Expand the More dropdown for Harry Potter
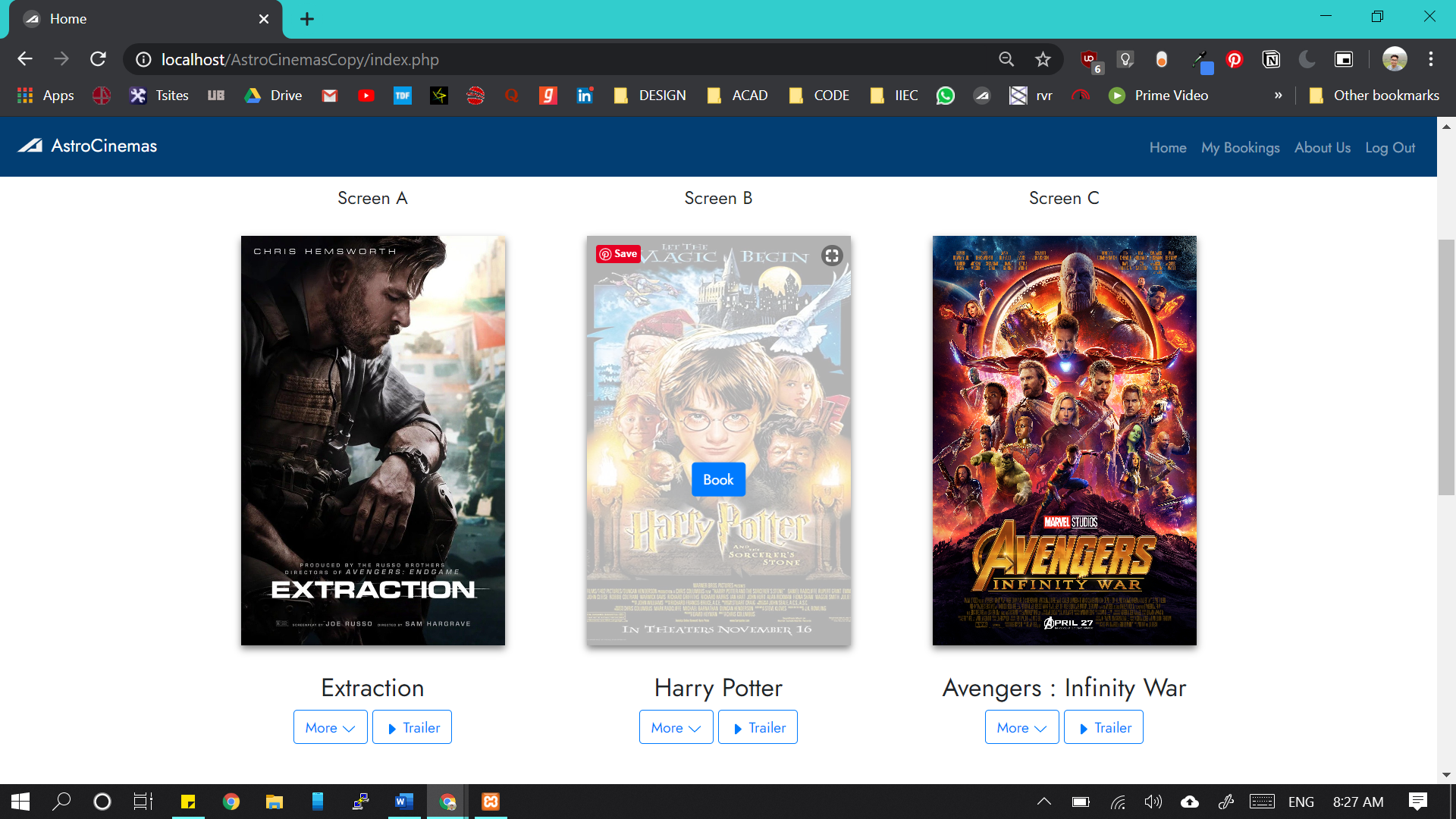Screen dimensions: 1456x819 676,727
